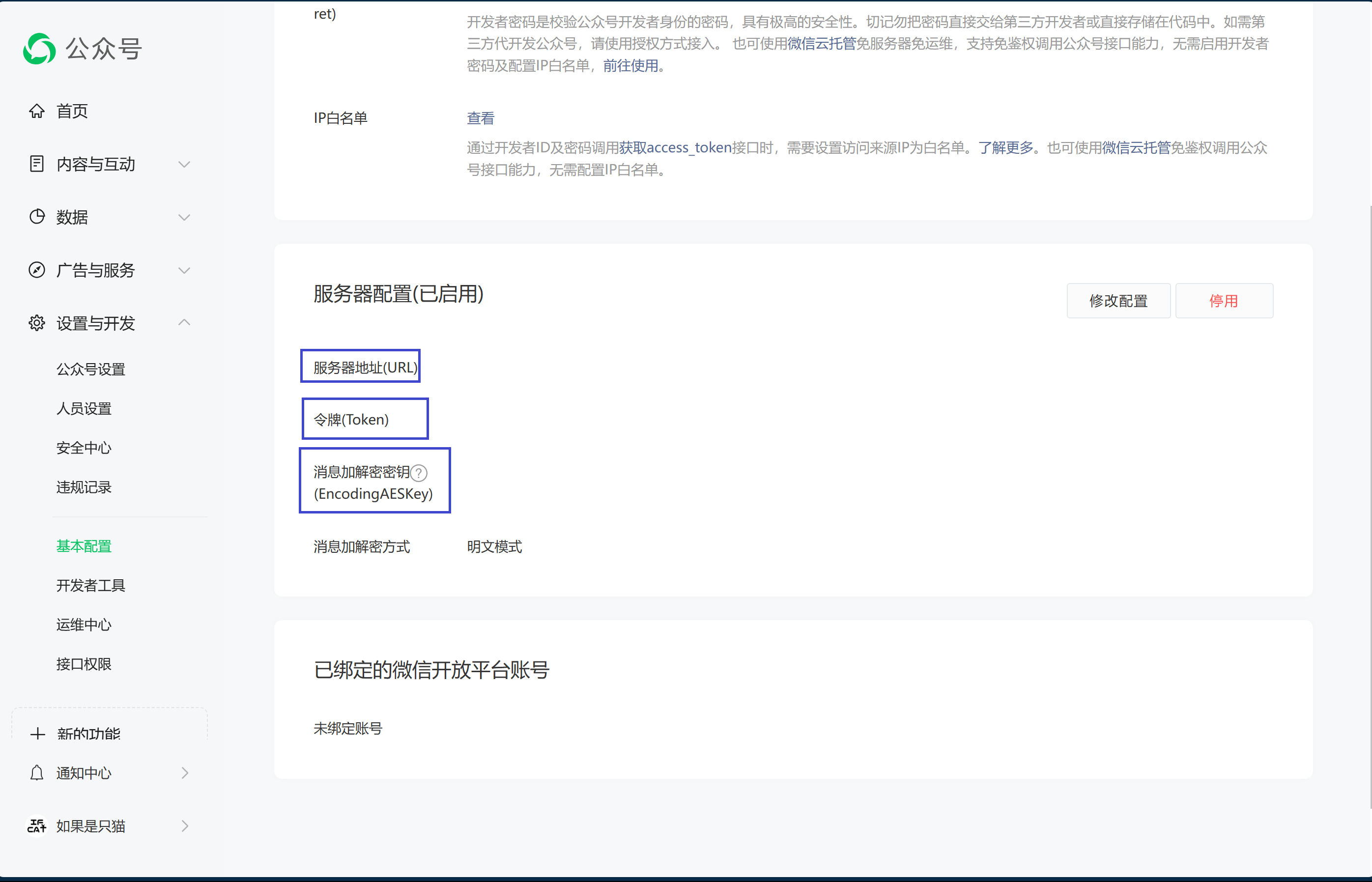The width and height of the screenshot is (1372, 882).
Task: Click the 了解更多 link
Action: [1007, 148]
